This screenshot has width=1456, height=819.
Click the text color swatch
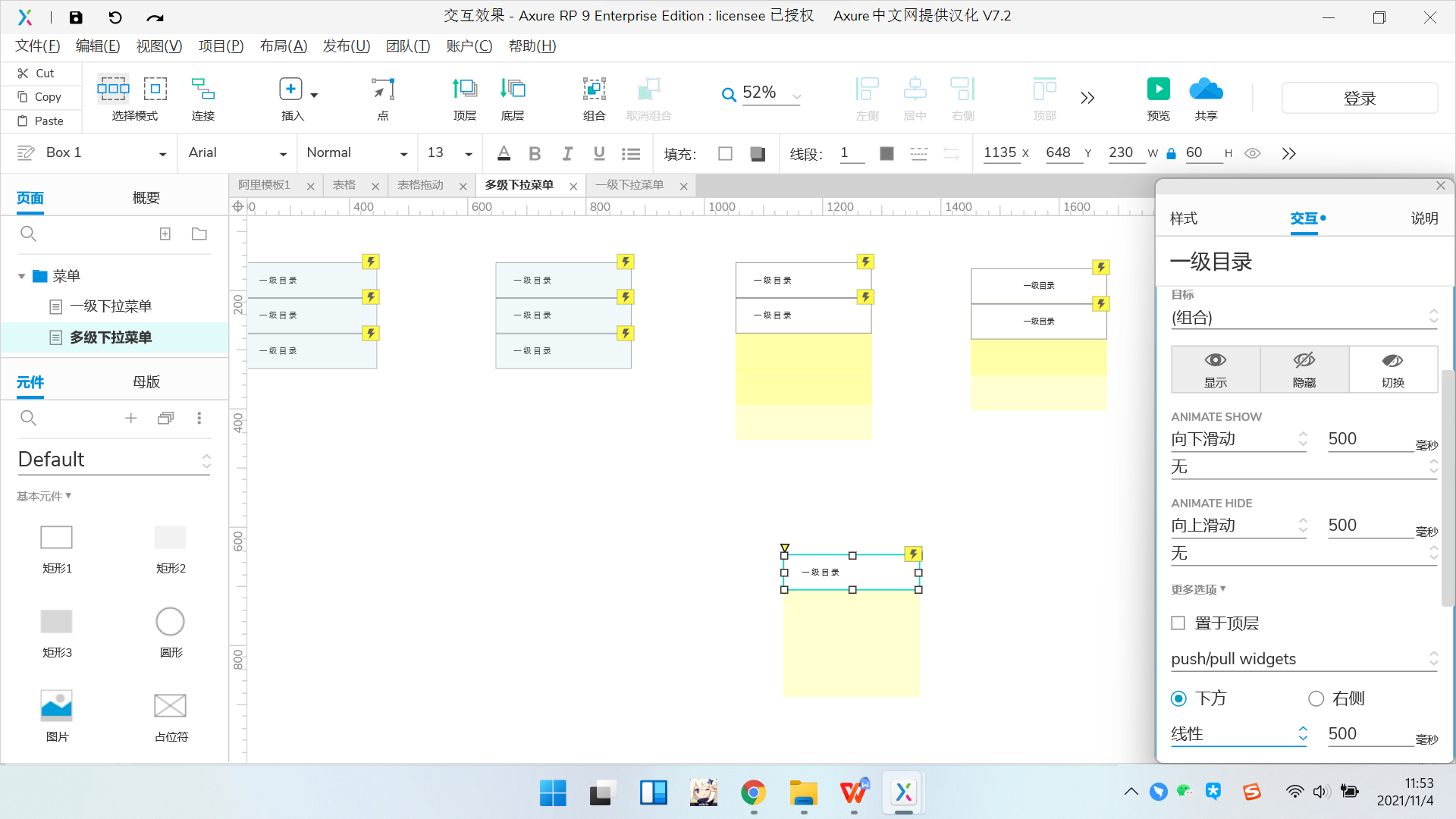[504, 154]
